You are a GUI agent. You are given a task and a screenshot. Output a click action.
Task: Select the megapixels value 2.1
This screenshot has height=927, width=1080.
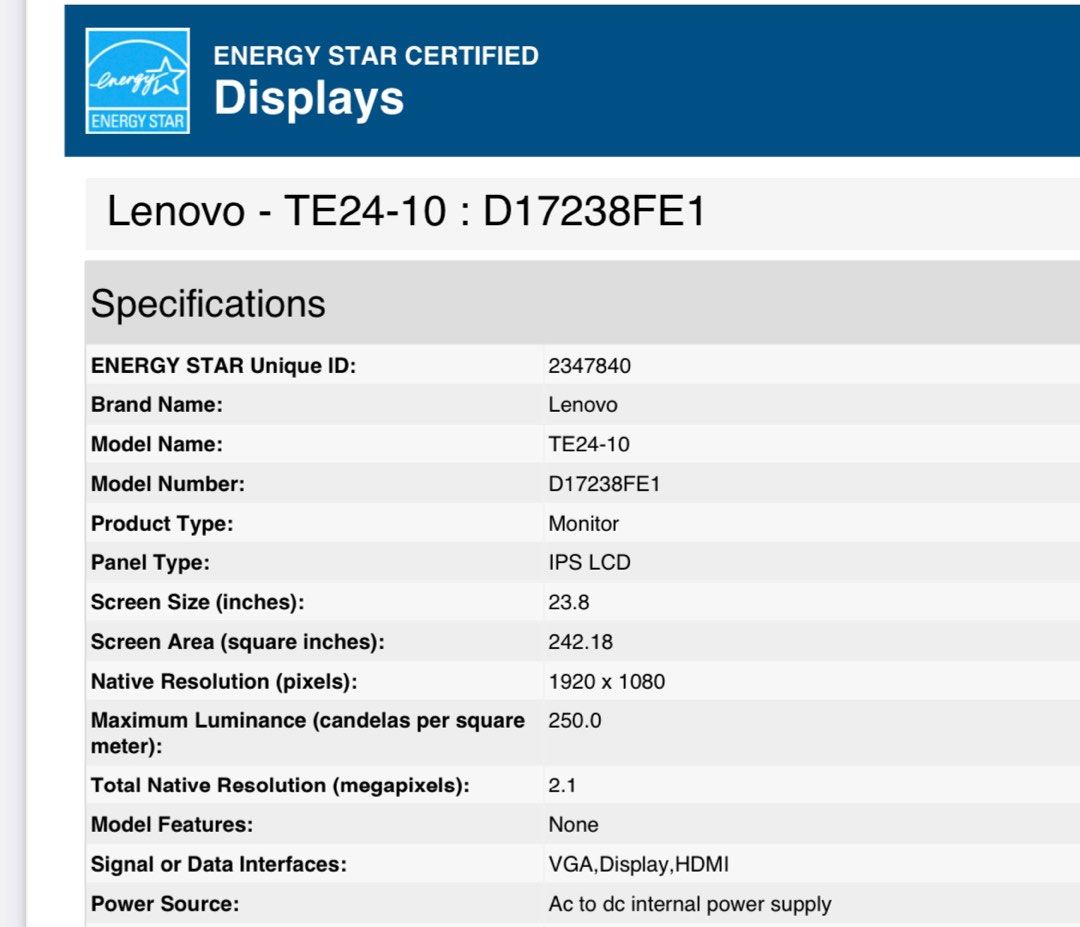[x=562, y=786]
